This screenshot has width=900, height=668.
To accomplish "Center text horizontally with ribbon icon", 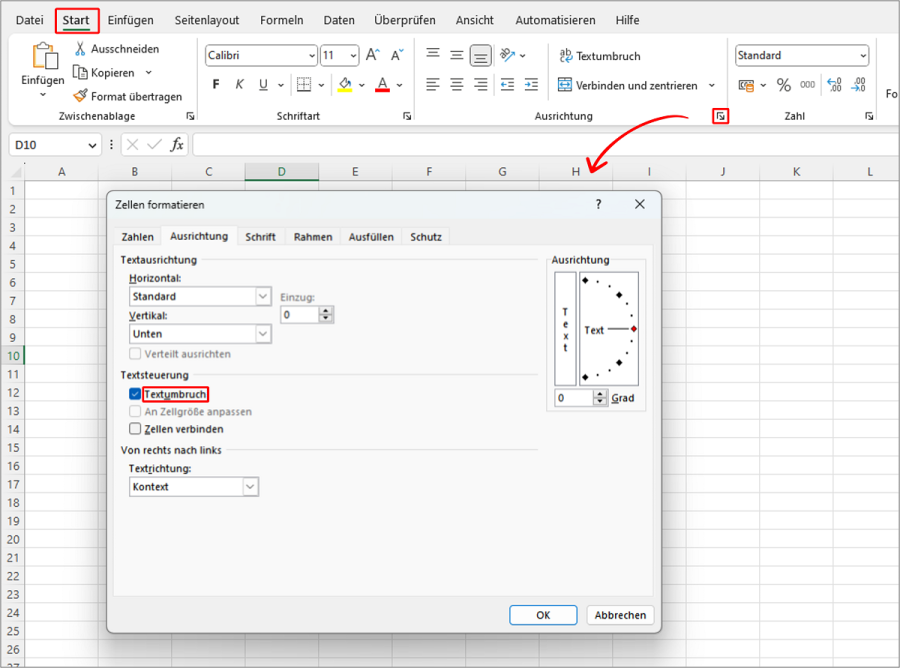I will (456, 85).
